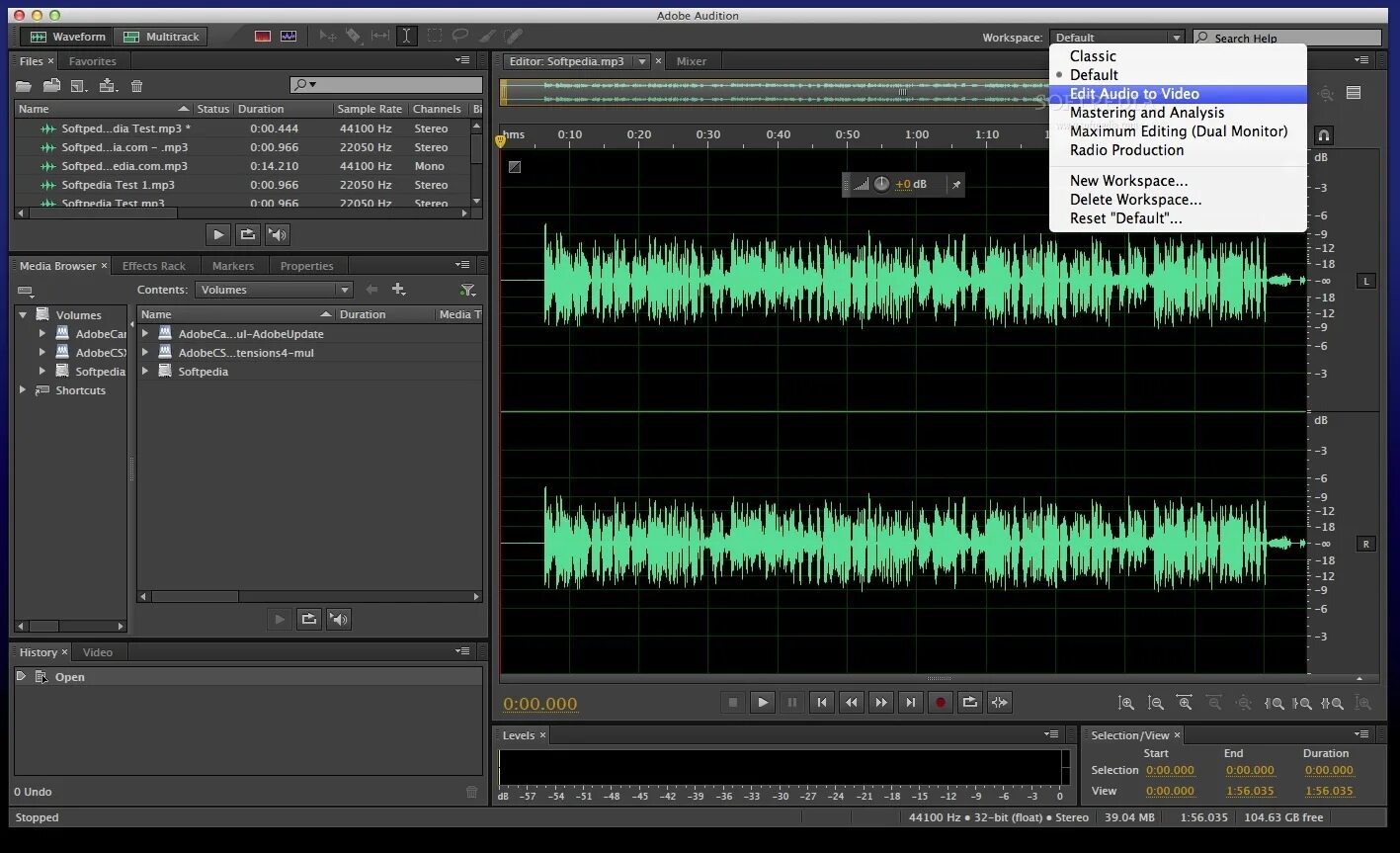Zoom in time icon

click(x=1185, y=703)
